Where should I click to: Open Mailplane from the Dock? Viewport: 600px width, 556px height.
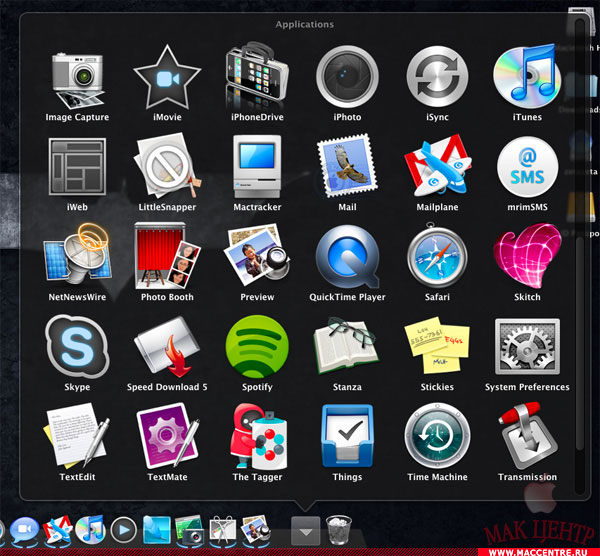pyautogui.click(x=58, y=530)
